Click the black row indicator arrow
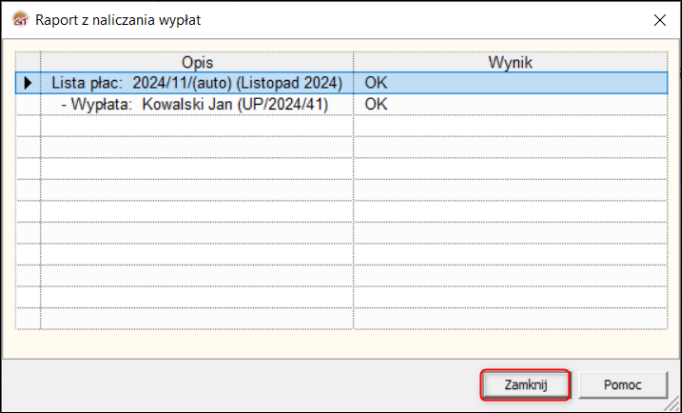Screen dimensions: 682x413 pos(28,83)
